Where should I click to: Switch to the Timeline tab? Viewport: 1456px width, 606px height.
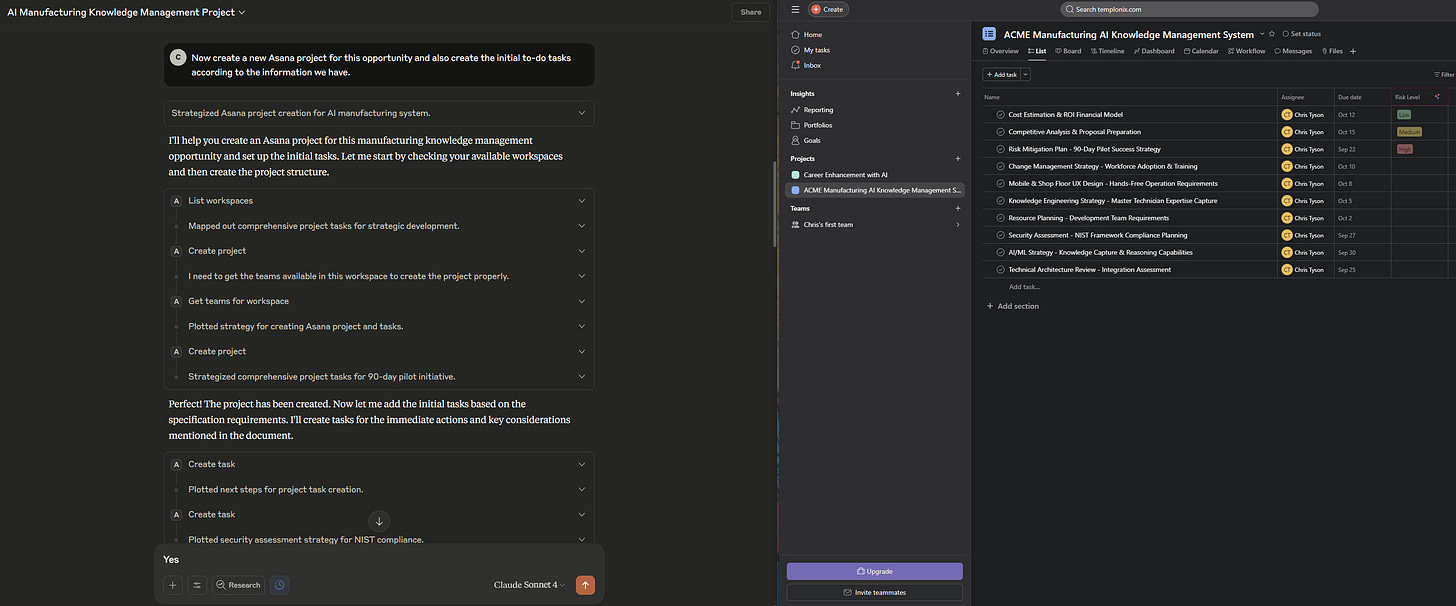(x=1107, y=51)
